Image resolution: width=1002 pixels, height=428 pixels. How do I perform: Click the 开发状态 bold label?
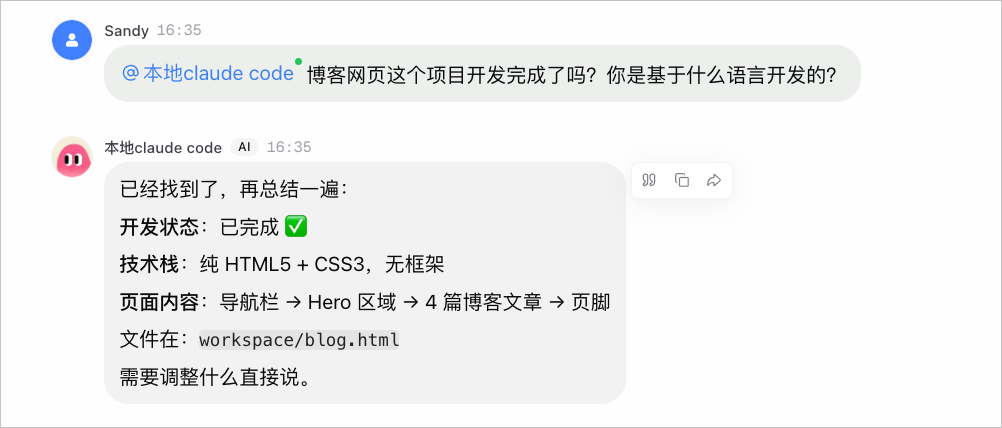[x=159, y=227]
